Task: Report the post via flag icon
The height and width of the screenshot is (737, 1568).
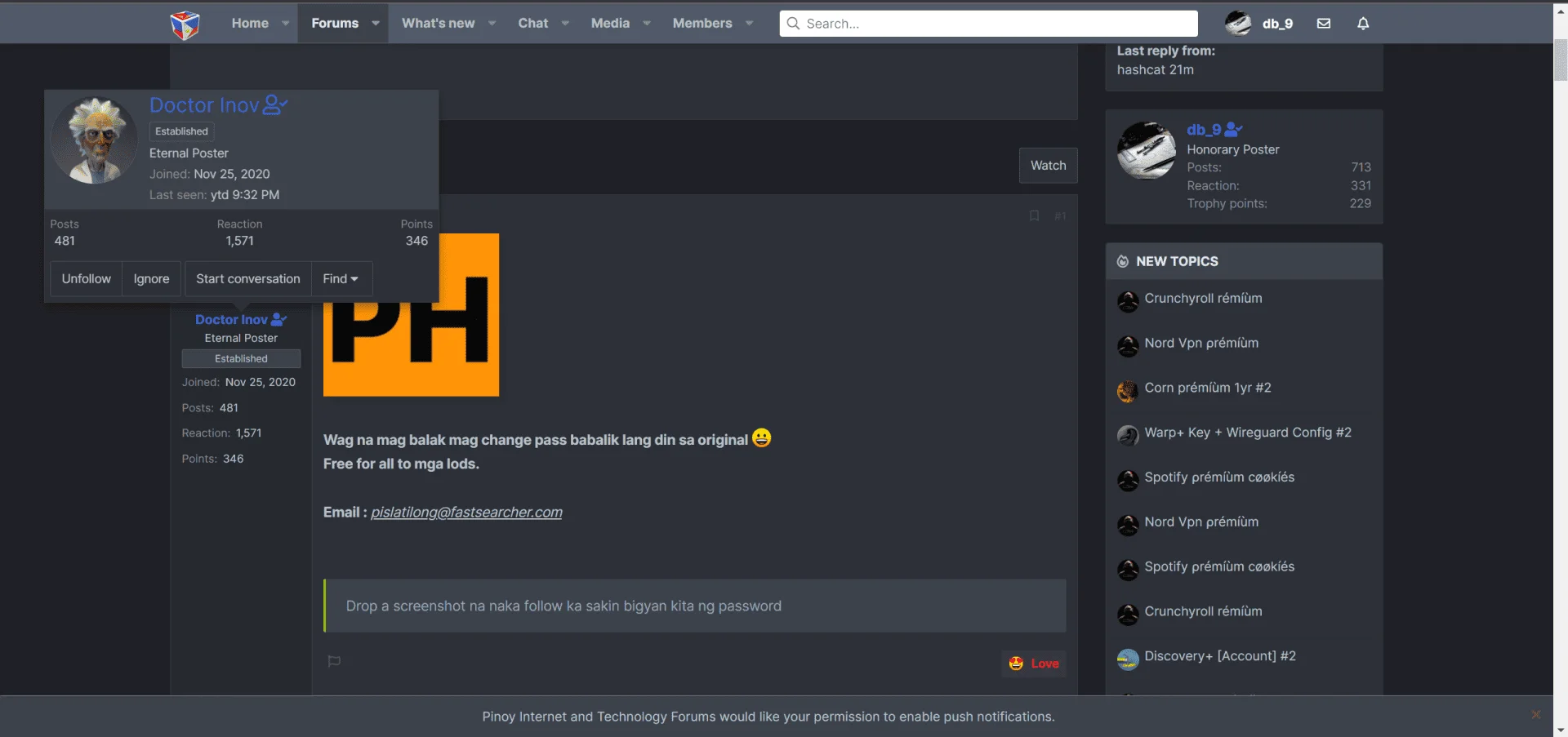Action: 334,661
